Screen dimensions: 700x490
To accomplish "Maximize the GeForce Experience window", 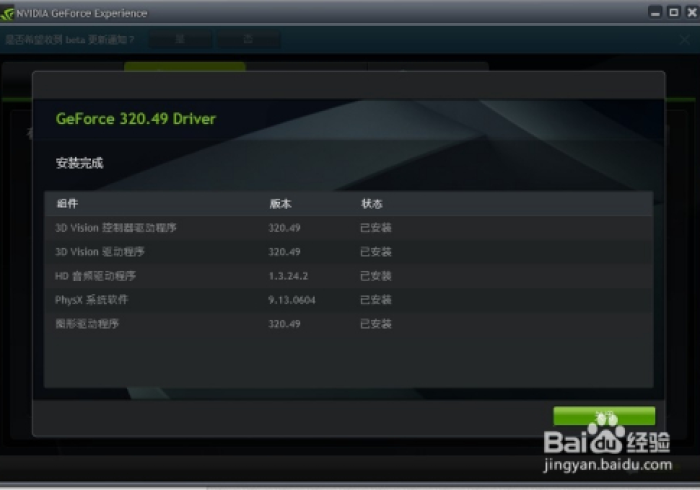I will (672, 12).
